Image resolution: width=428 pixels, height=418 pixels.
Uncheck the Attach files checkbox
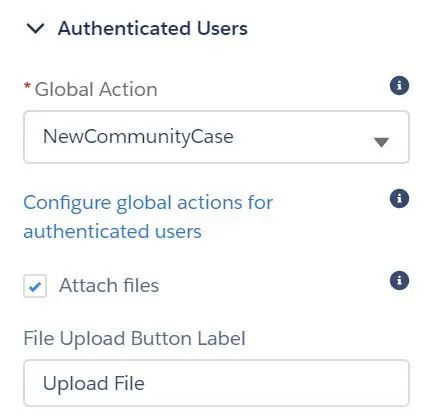35,286
